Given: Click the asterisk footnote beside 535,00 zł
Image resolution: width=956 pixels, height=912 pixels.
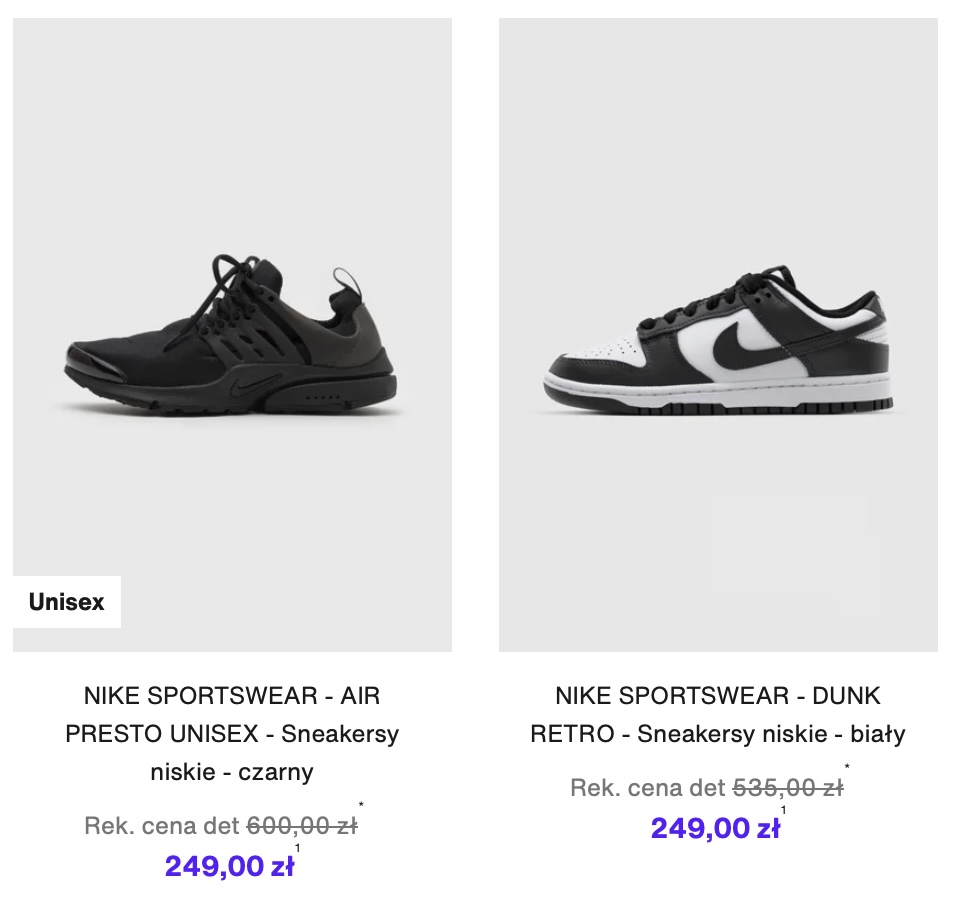Looking at the screenshot, I should (847, 767).
